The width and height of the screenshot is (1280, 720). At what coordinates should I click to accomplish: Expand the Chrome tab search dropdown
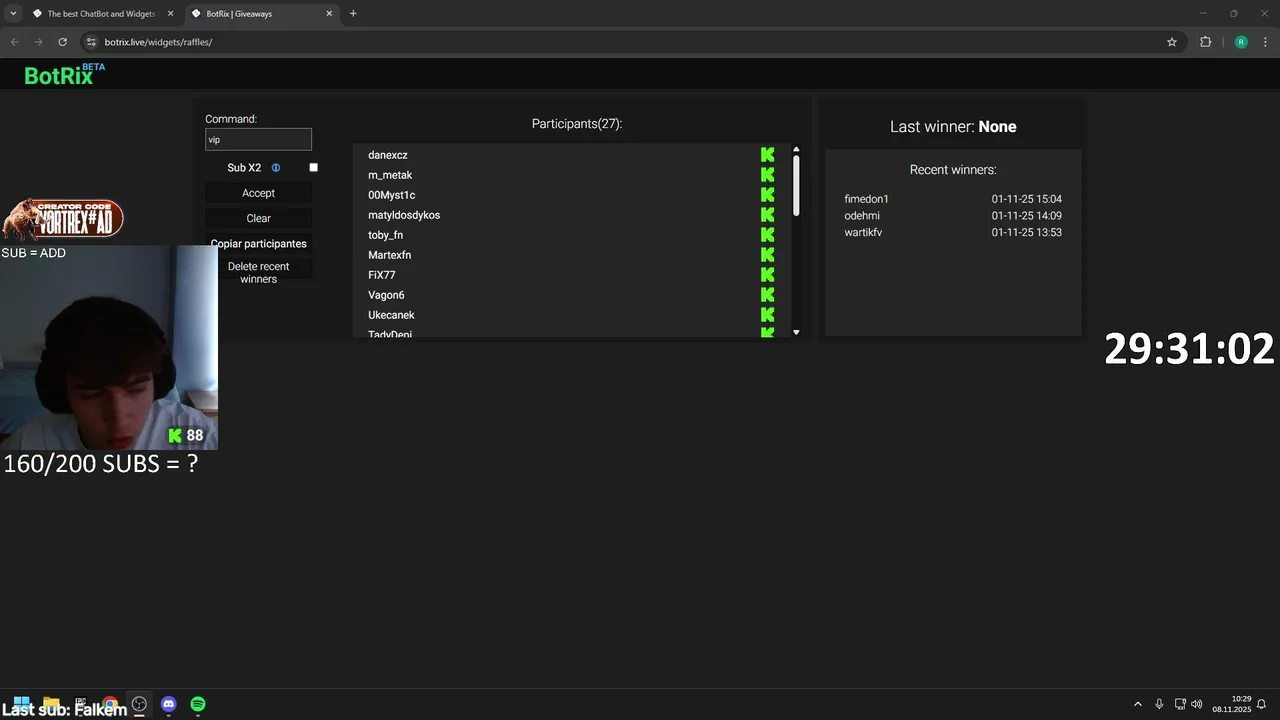tap(13, 14)
